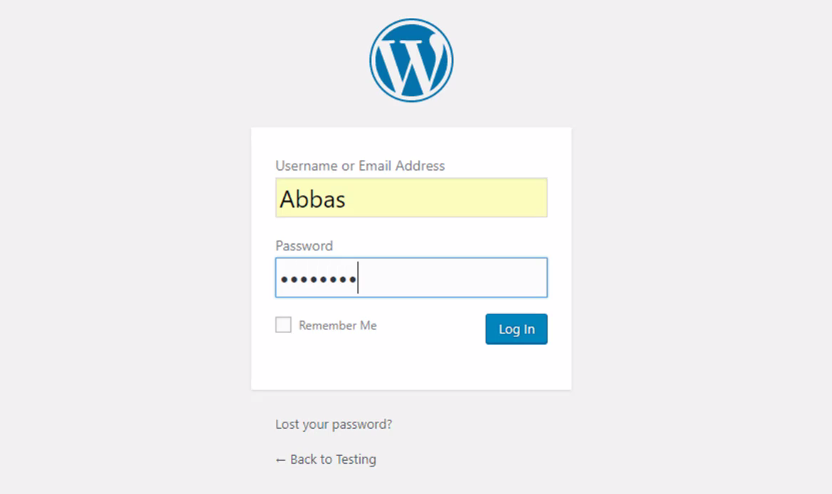Image resolution: width=832 pixels, height=494 pixels.
Task: Click inside the Password field
Action: 411,278
